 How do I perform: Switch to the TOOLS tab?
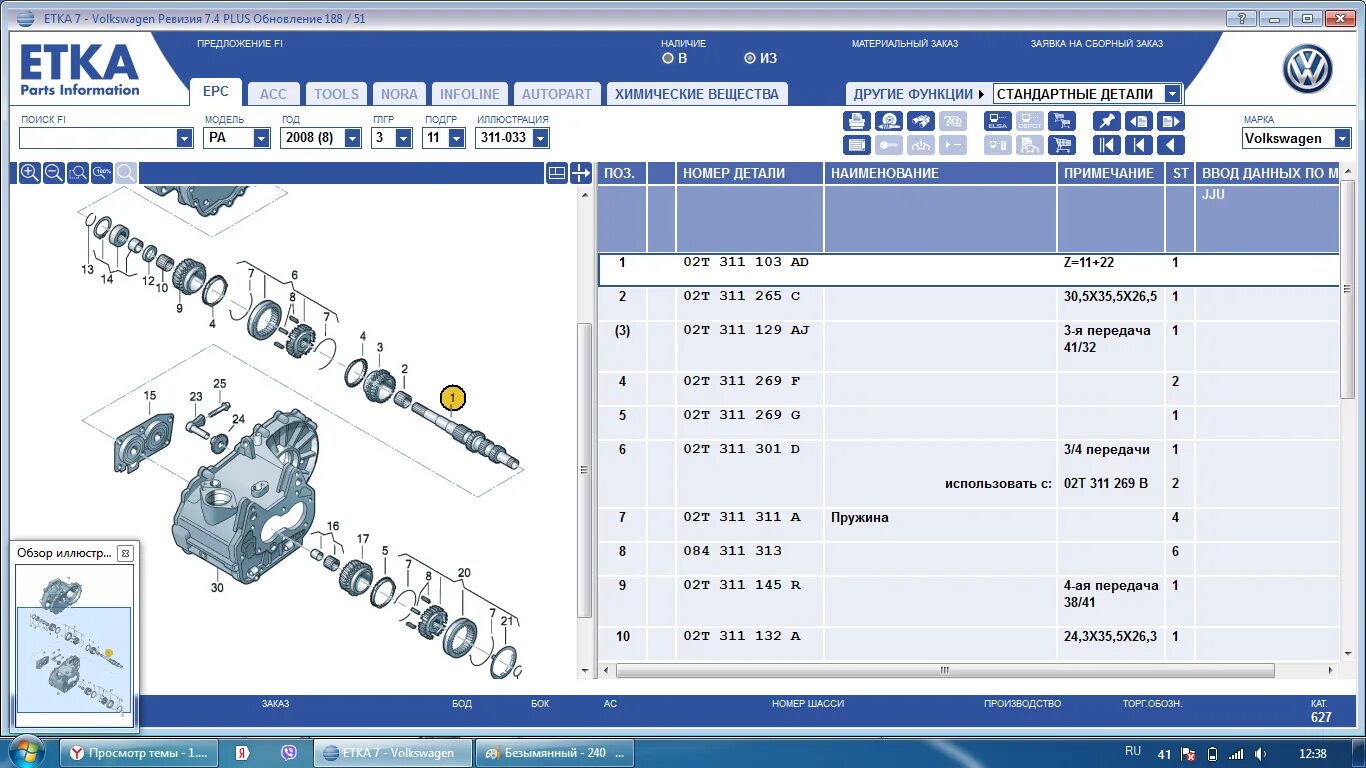pyautogui.click(x=336, y=94)
